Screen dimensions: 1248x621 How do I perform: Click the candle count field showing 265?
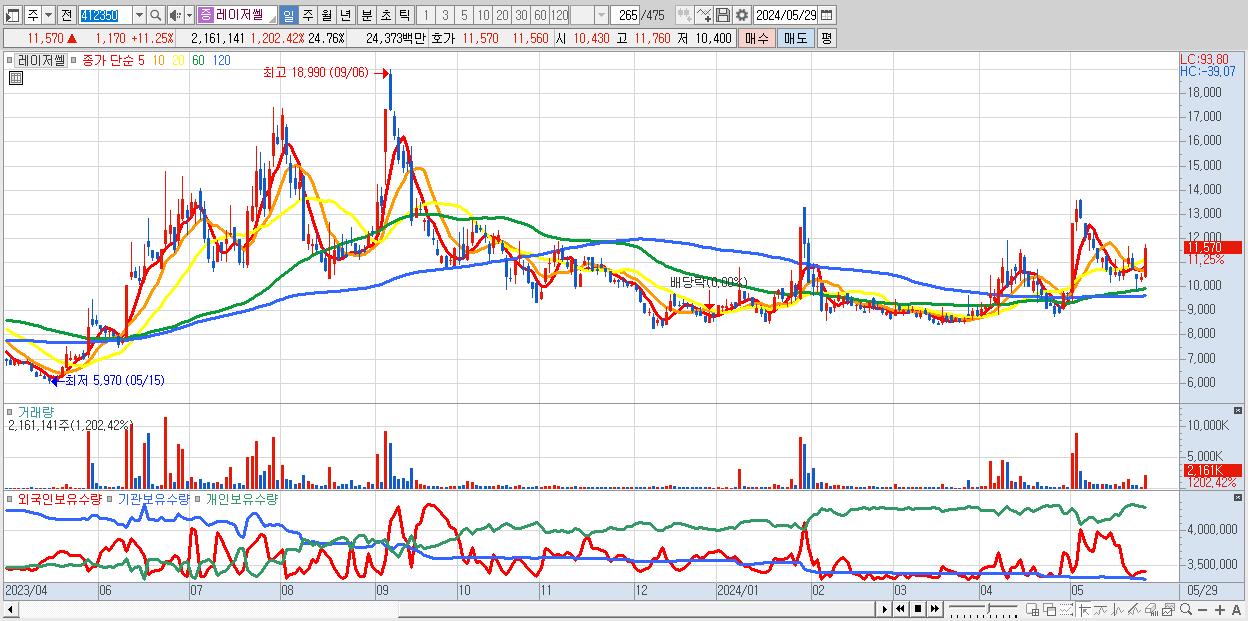pyautogui.click(x=625, y=16)
